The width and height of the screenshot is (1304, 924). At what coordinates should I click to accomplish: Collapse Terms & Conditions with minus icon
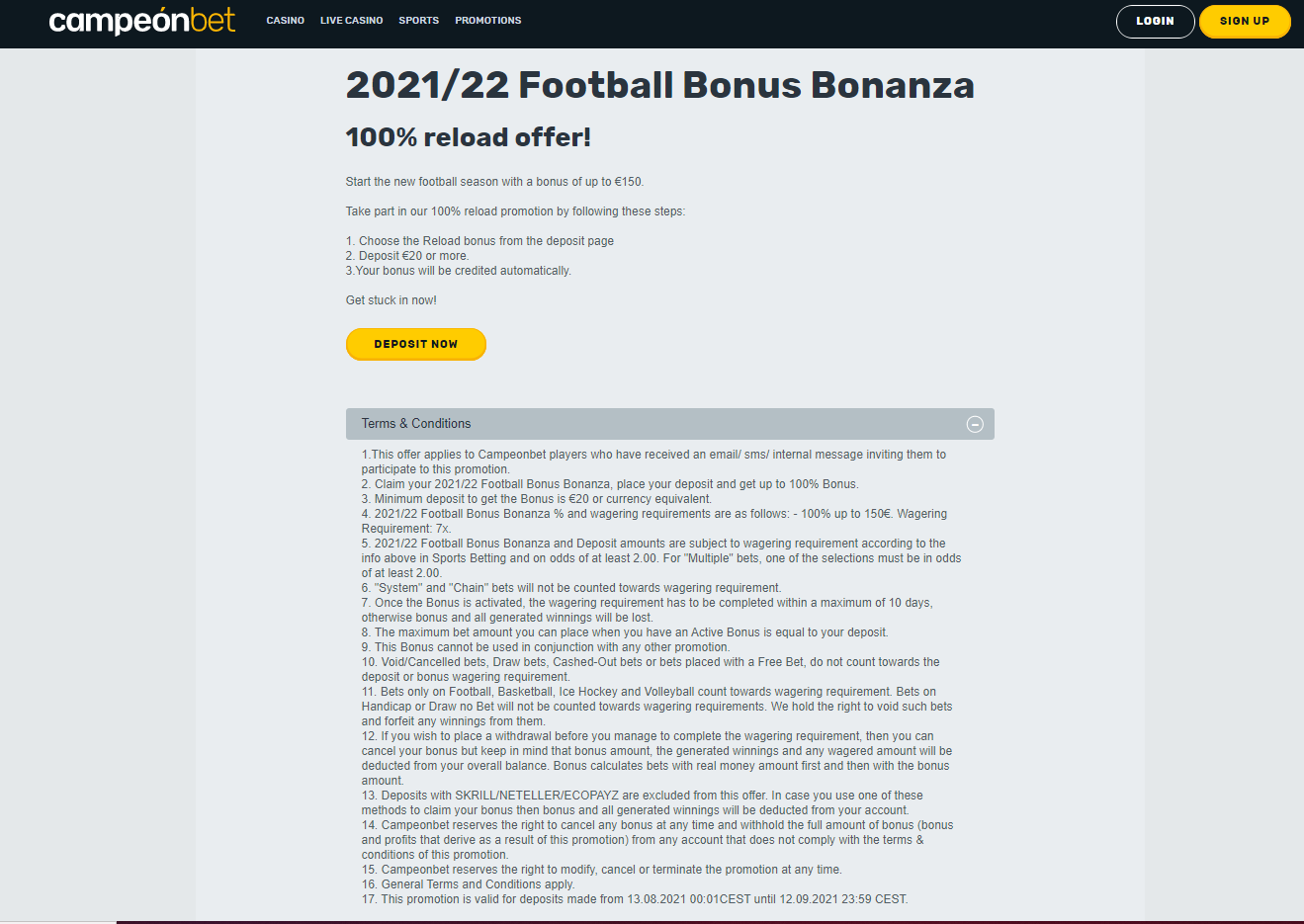975,424
